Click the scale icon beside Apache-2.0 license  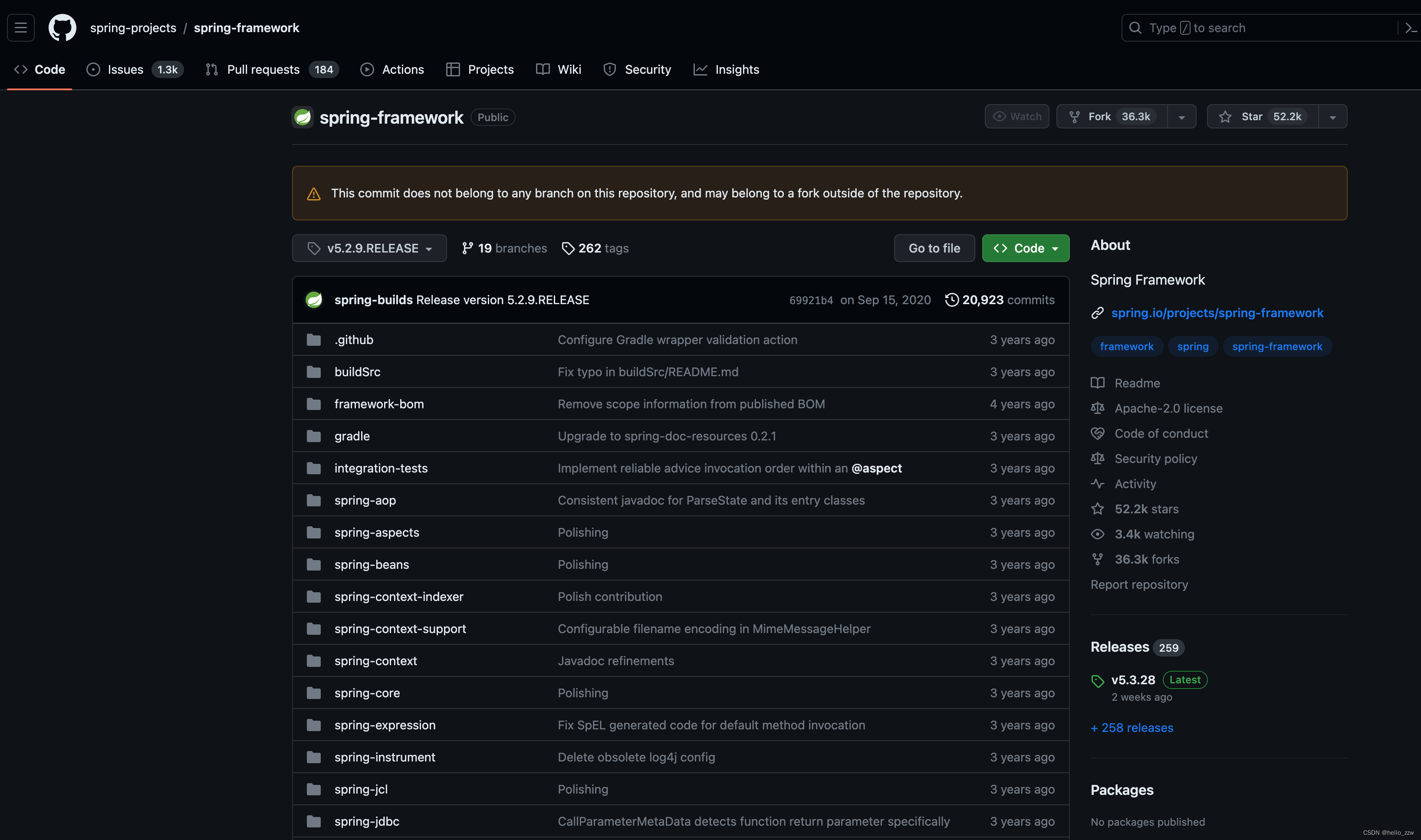[x=1097, y=408]
